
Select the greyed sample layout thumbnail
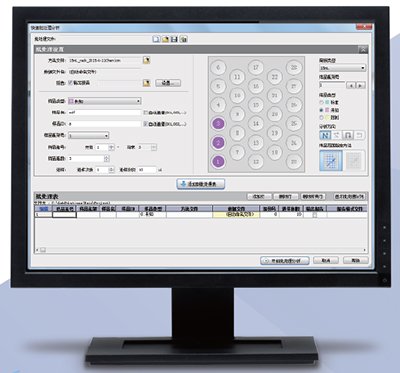click(354, 161)
